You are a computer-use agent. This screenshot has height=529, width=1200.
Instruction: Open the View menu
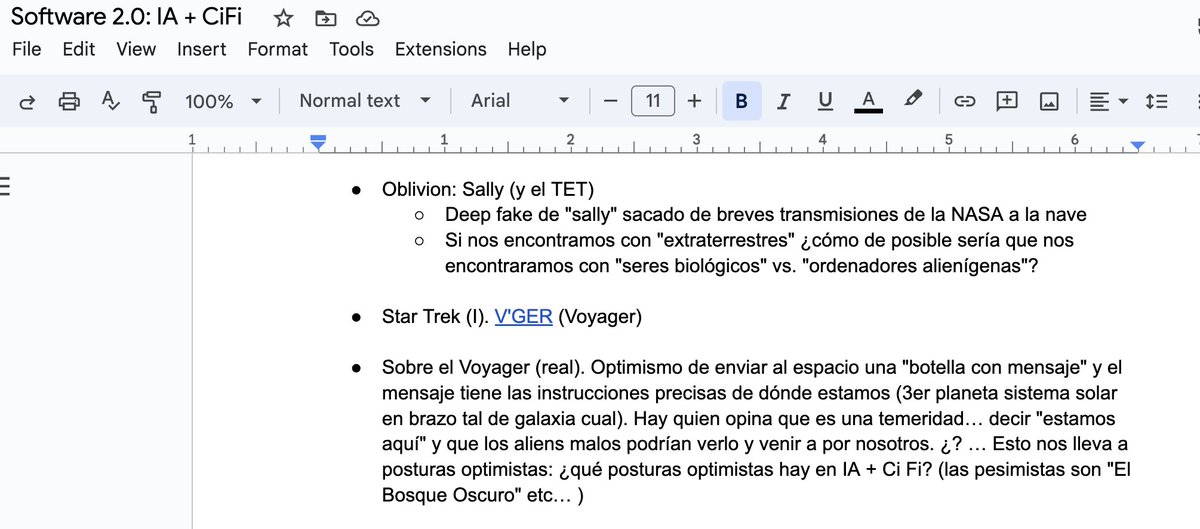pyautogui.click(x=136, y=49)
